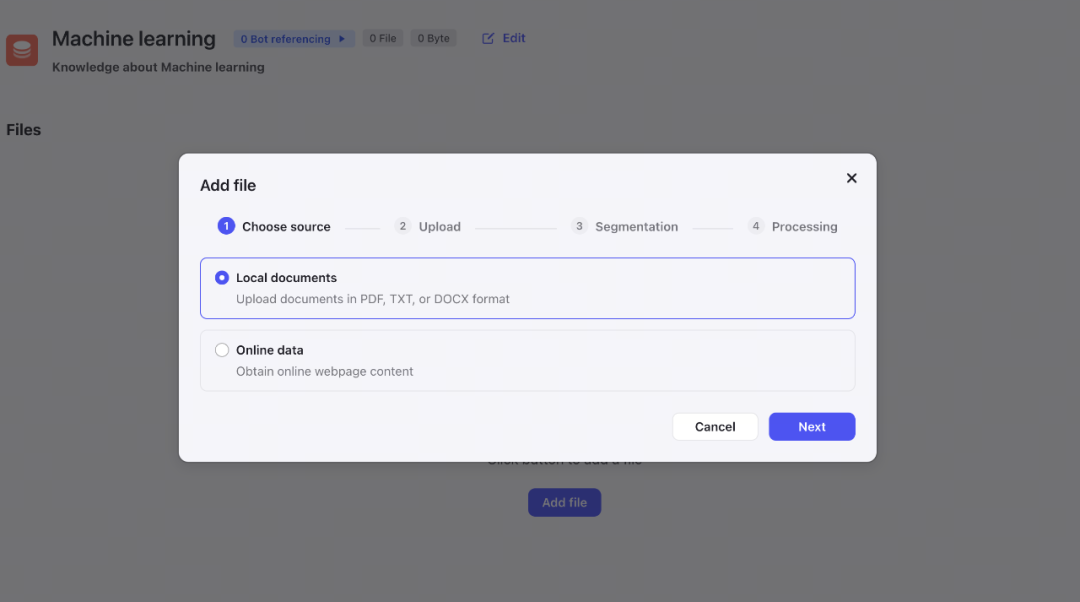Click step 3 number icon for Segmentation

click(x=579, y=226)
